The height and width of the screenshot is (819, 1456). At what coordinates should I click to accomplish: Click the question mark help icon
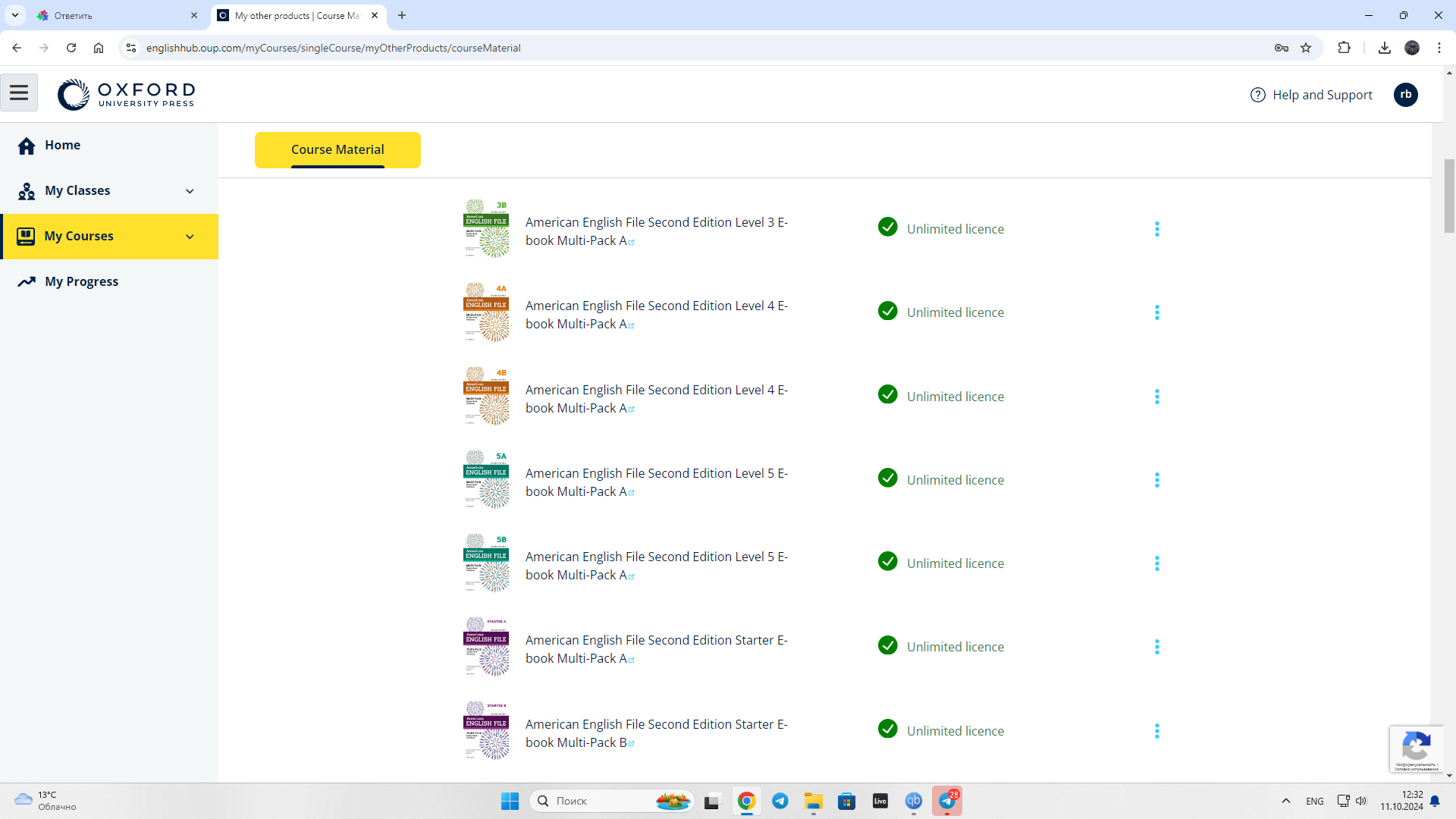coord(1257,95)
